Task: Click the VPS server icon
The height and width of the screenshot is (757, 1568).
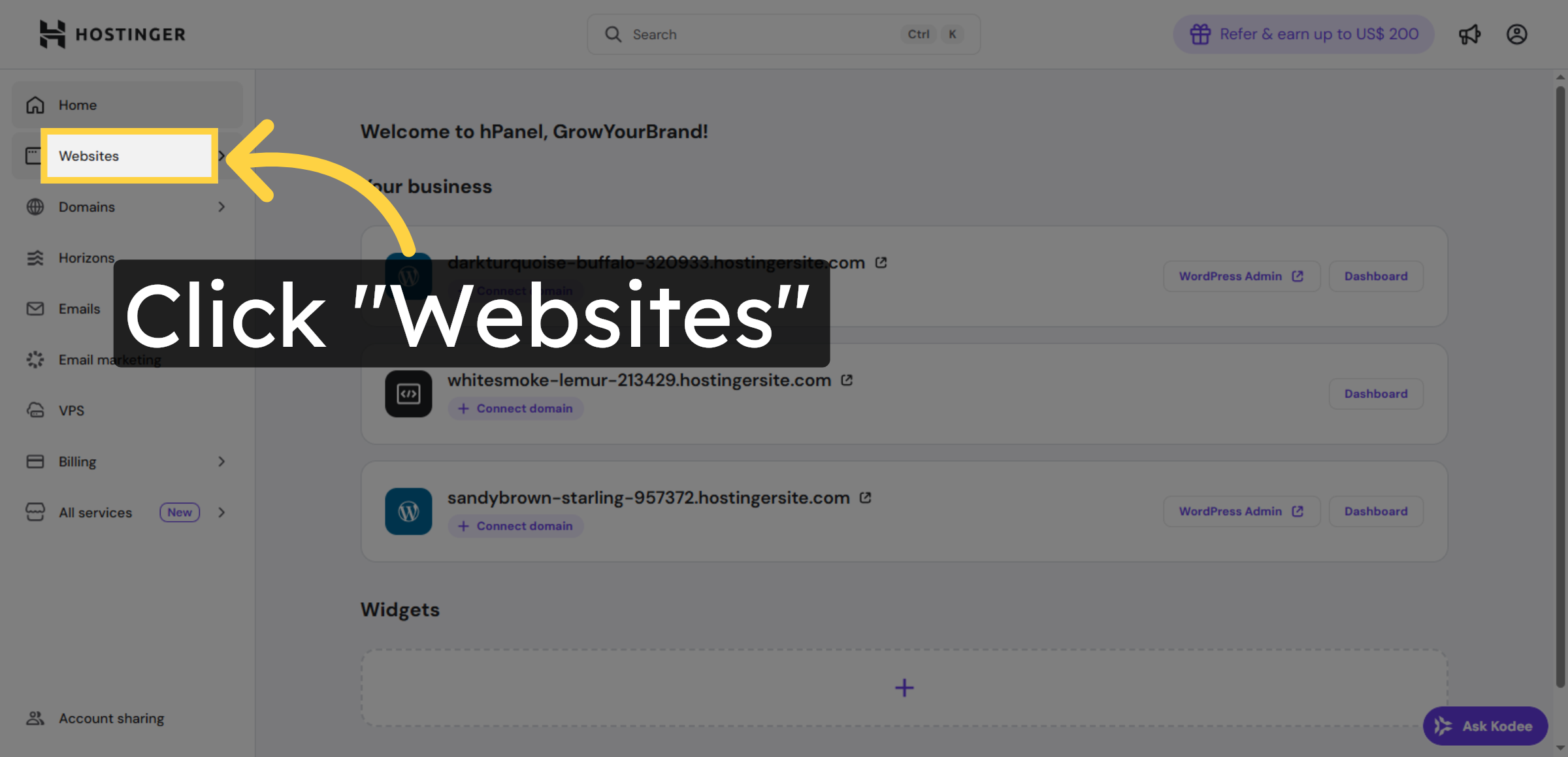Action: click(35, 410)
